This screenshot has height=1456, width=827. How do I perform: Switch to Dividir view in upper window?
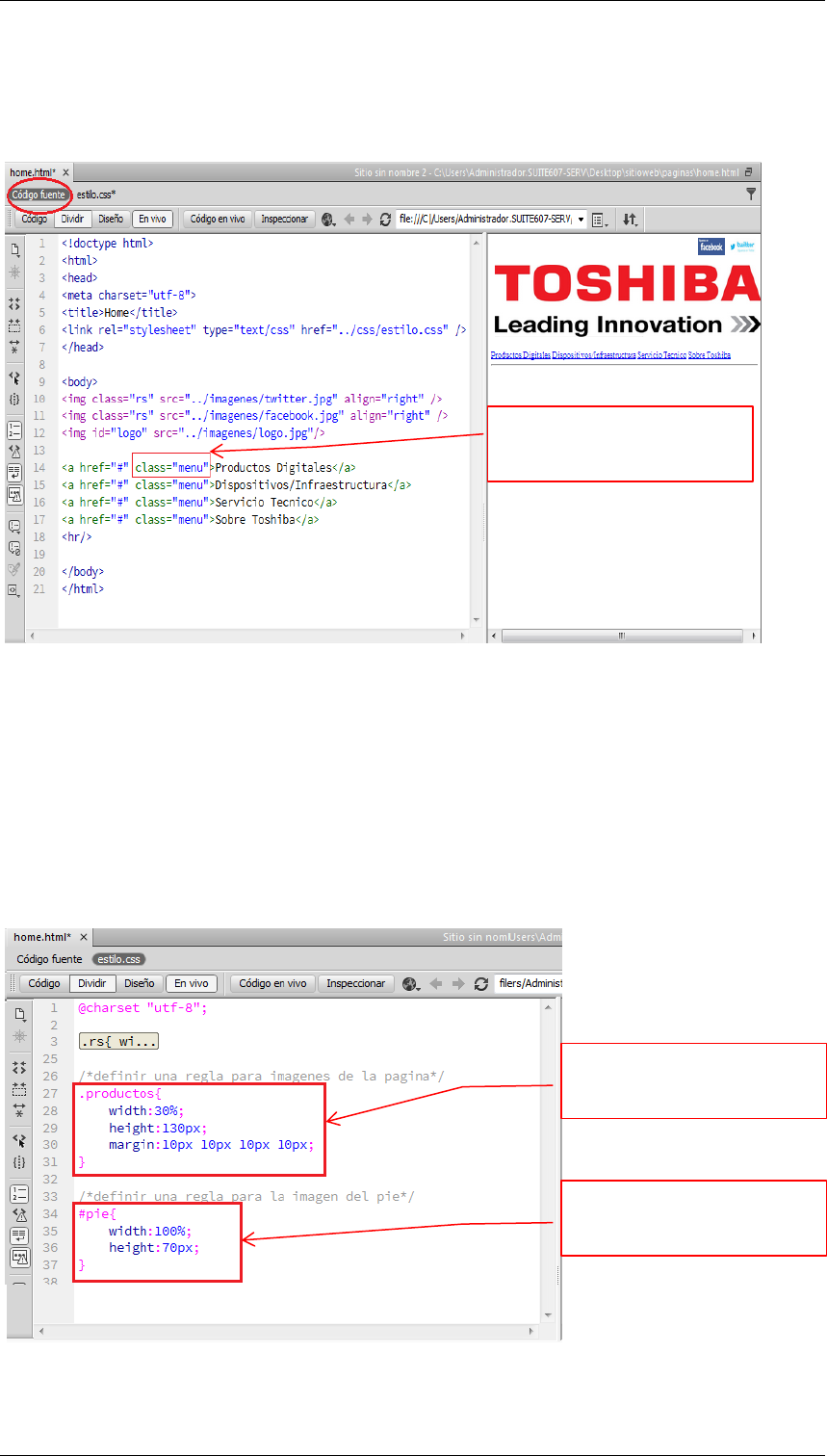[x=74, y=220]
